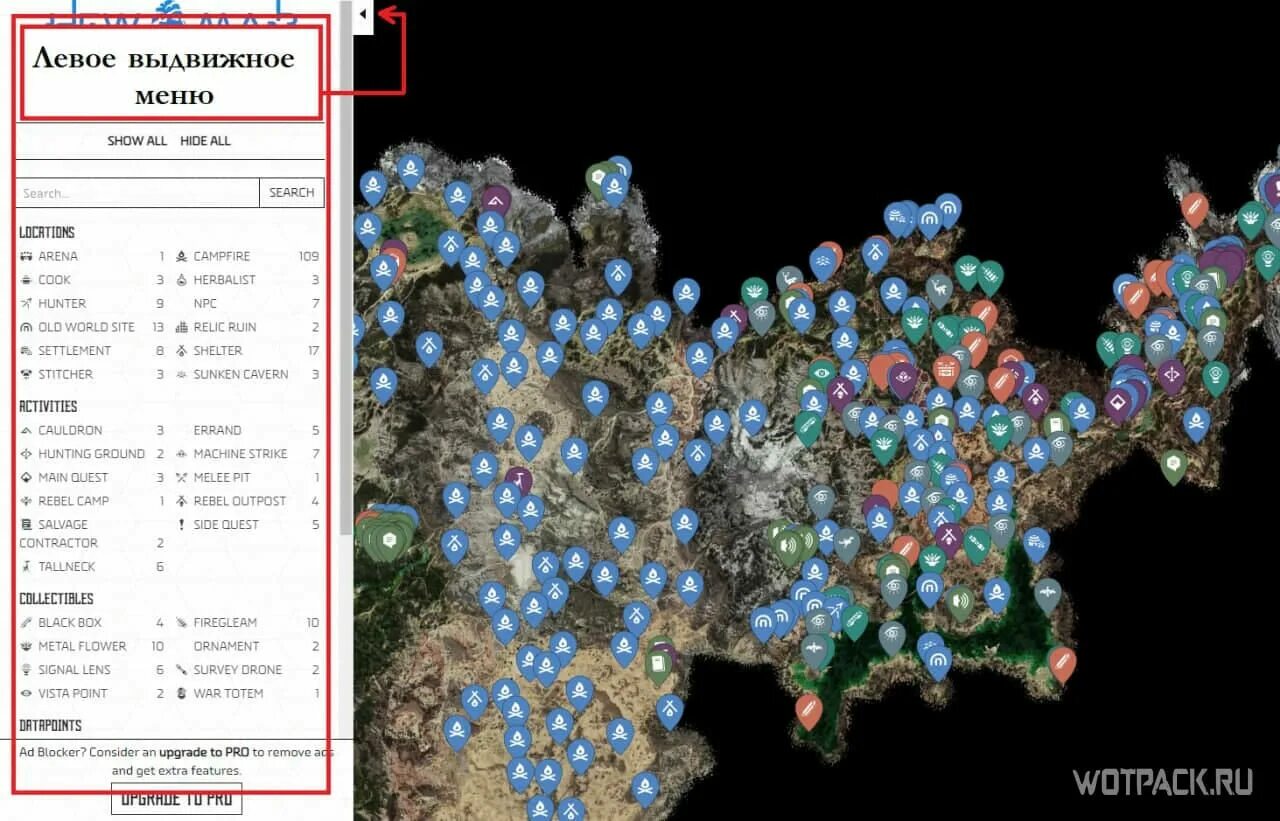Select the Cook icon in the list

[26, 280]
